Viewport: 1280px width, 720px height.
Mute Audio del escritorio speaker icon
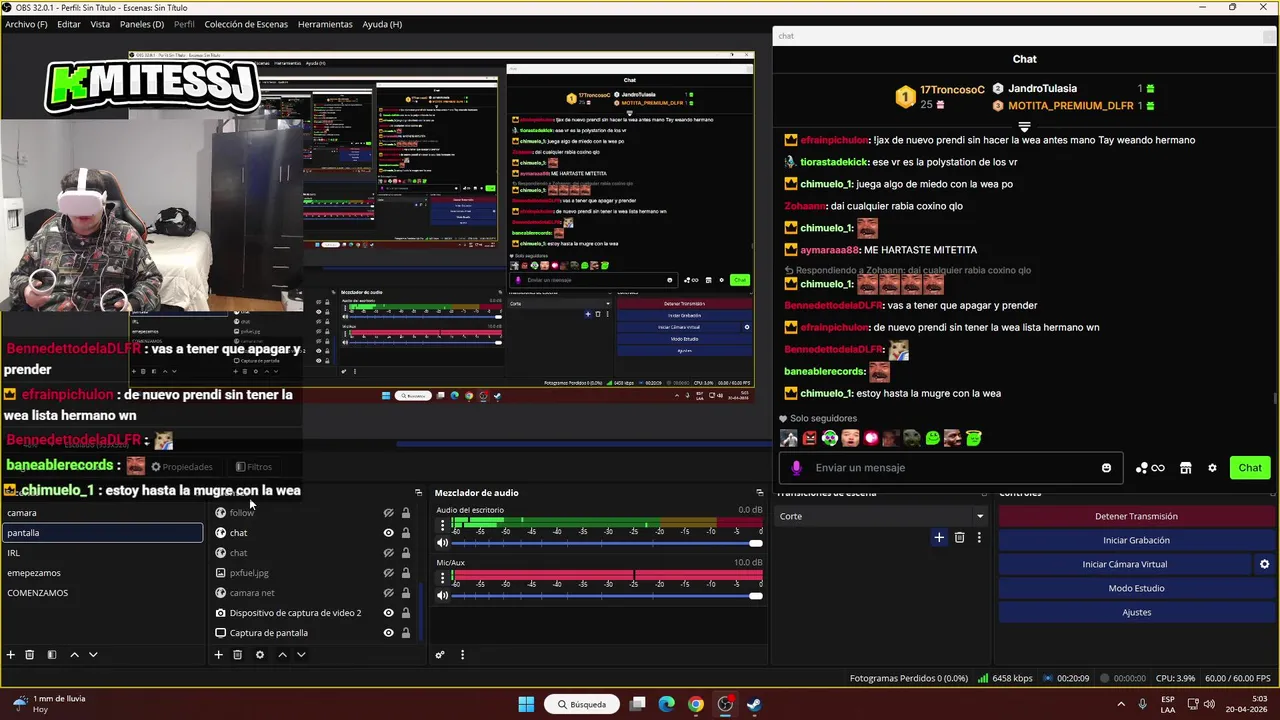tap(443, 543)
